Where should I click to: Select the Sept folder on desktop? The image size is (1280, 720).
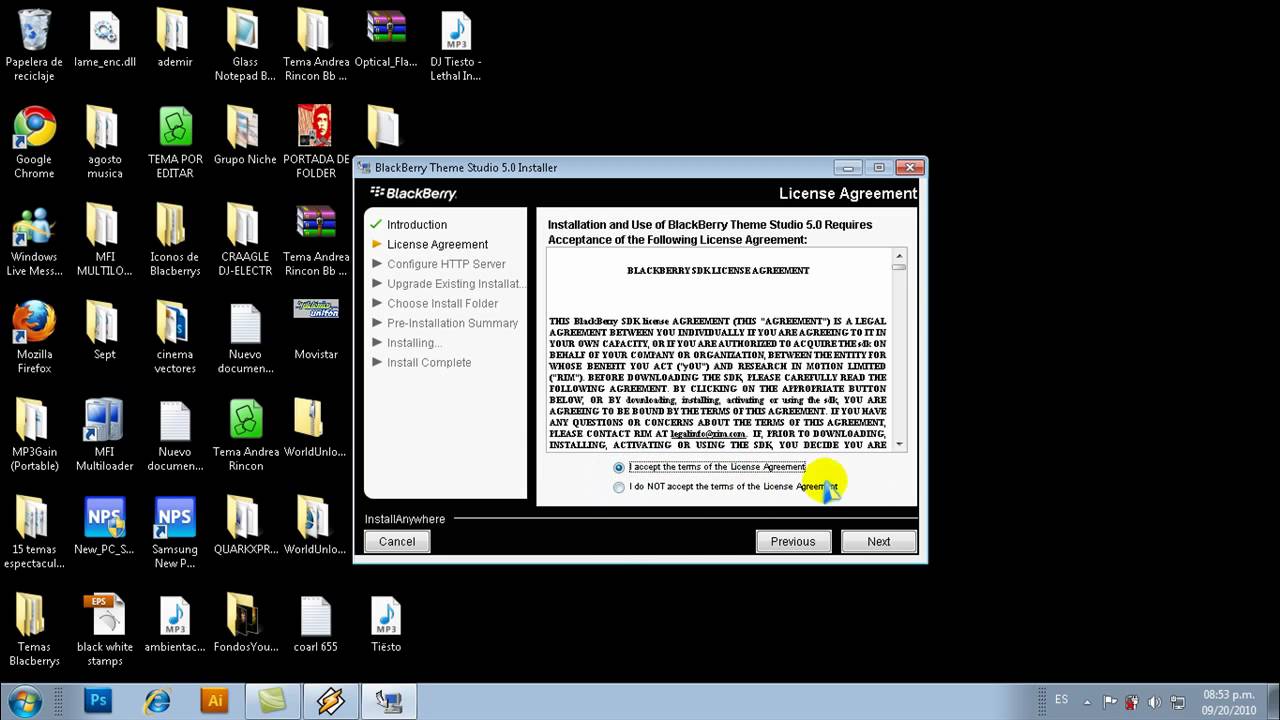(x=105, y=331)
